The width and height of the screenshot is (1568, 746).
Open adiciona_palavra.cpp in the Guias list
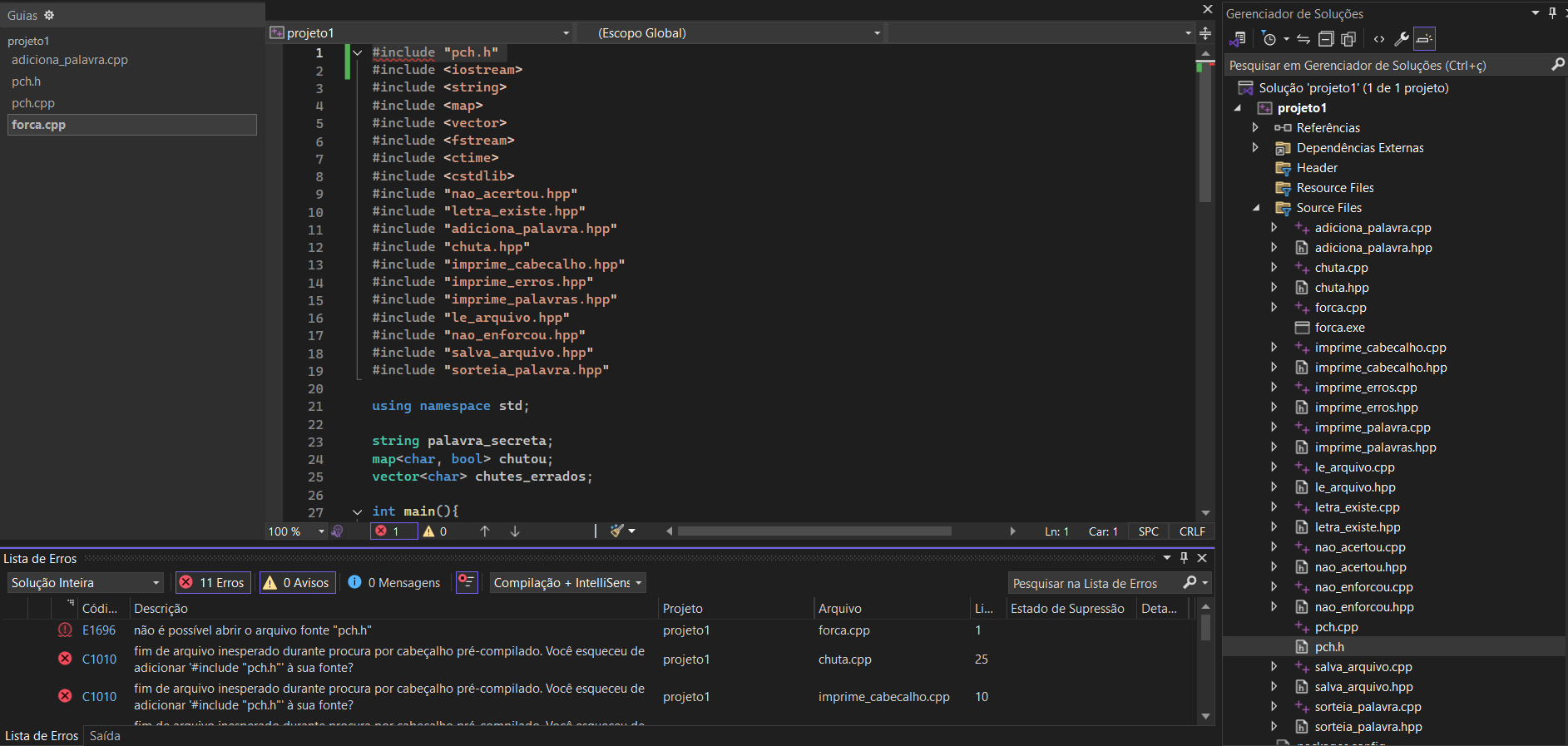click(70, 60)
